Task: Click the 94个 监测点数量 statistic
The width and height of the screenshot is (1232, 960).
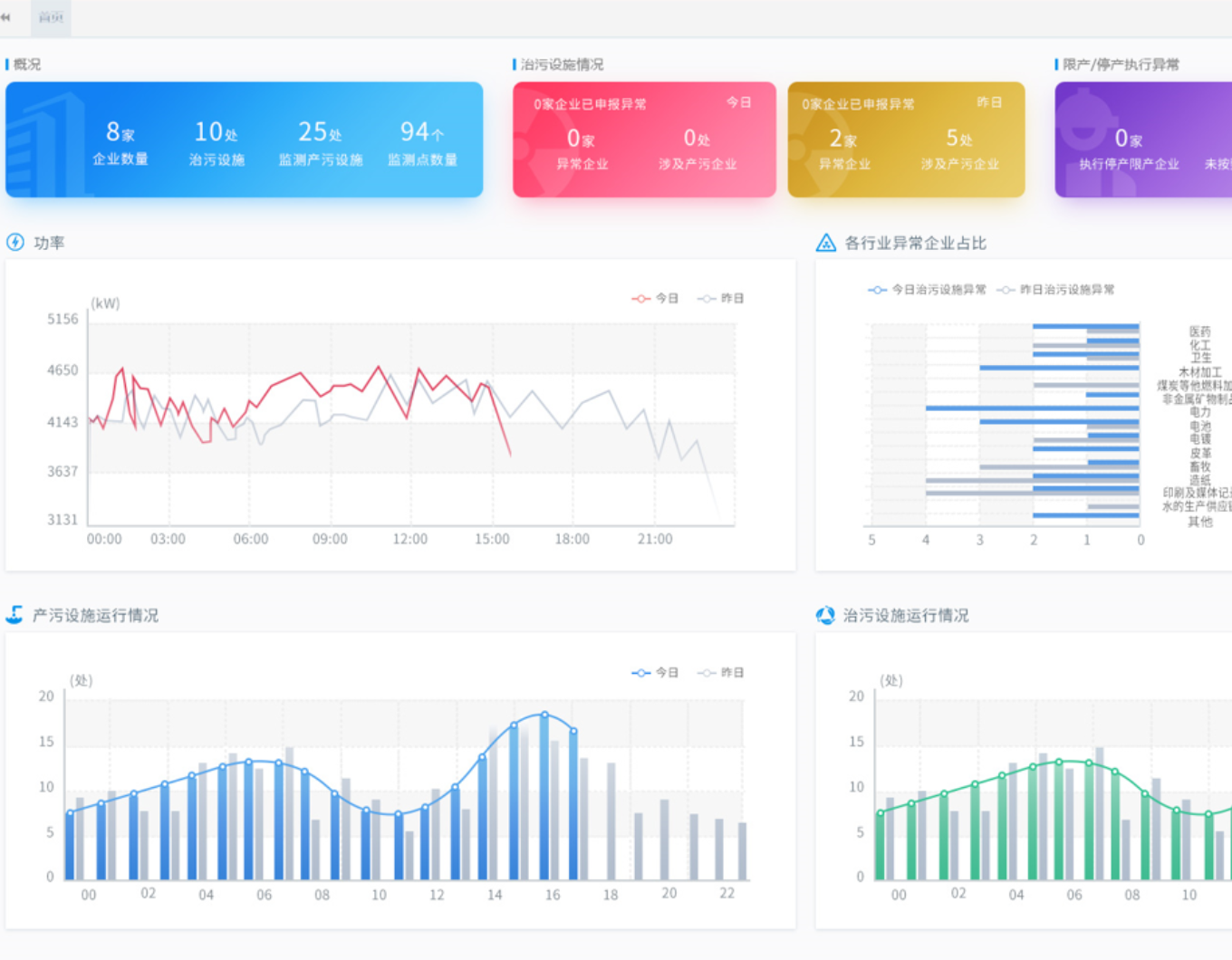Action: [x=422, y=143]
